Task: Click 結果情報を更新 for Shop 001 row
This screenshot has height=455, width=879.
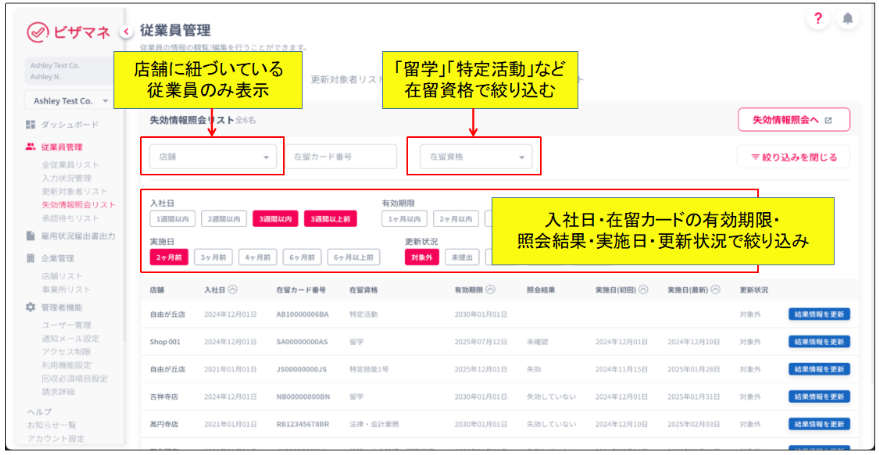Action: click(818, 341)
